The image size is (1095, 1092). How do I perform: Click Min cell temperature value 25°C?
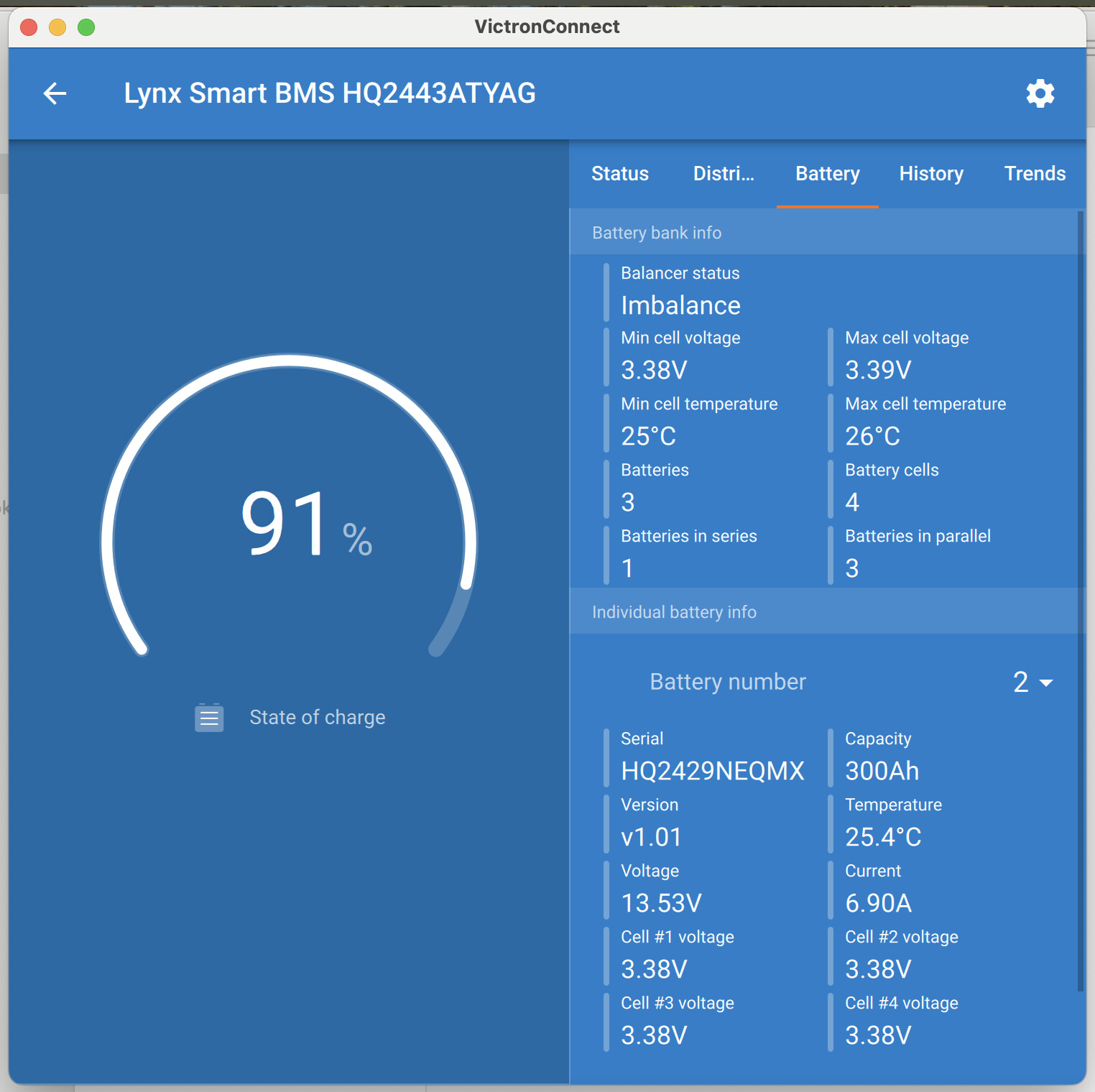pyautogui.click(x=648, y=436)
